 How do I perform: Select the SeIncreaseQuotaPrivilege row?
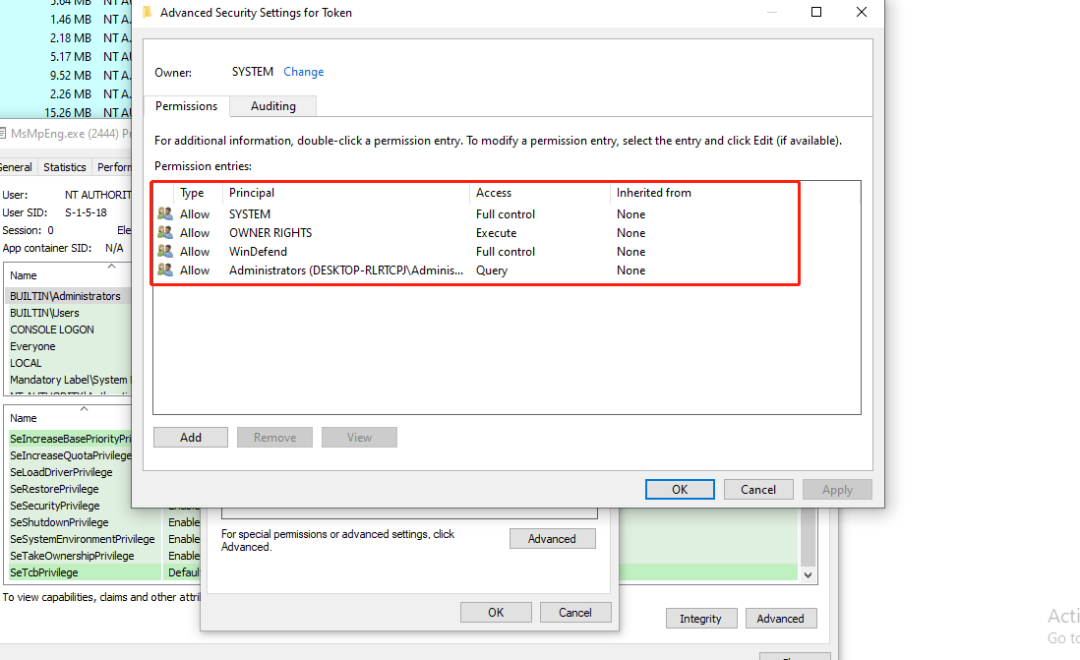(70, 455)
